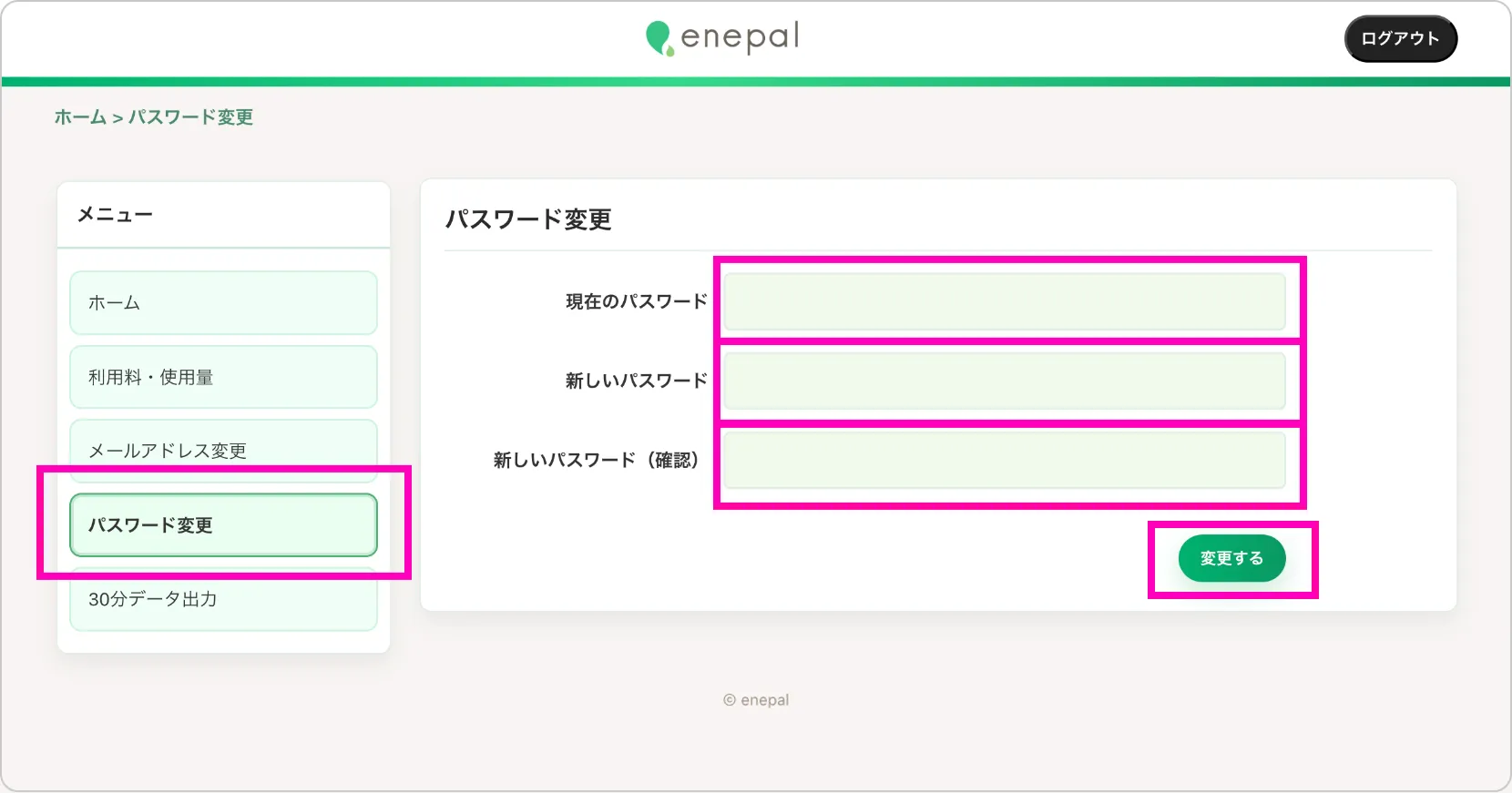Screen dimensions: 1512x793
Task: Click パスワード変更 in the breadcrumb trail
Action: [x=190, y=117]
